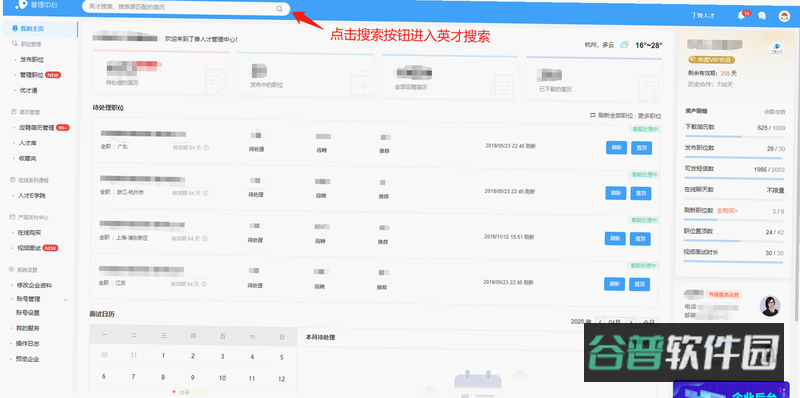This screenshot has width=800, height=398.
Task: Focus the 英才搜索 search field
Action: point(186,9)
